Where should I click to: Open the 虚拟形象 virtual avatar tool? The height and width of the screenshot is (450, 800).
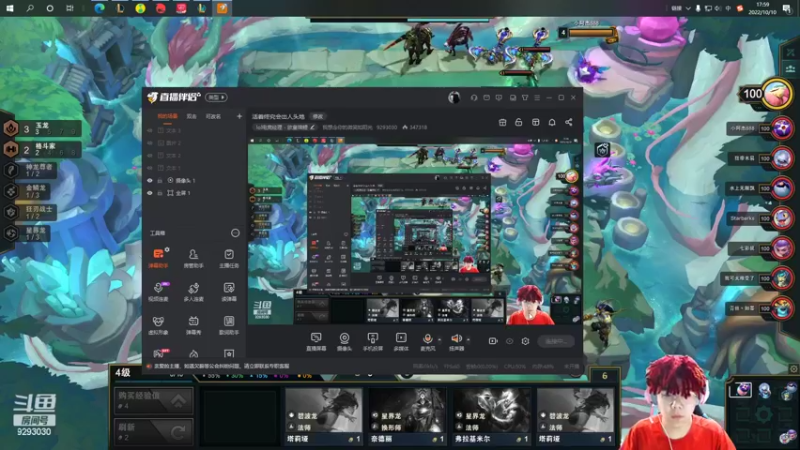coord(158,325)
